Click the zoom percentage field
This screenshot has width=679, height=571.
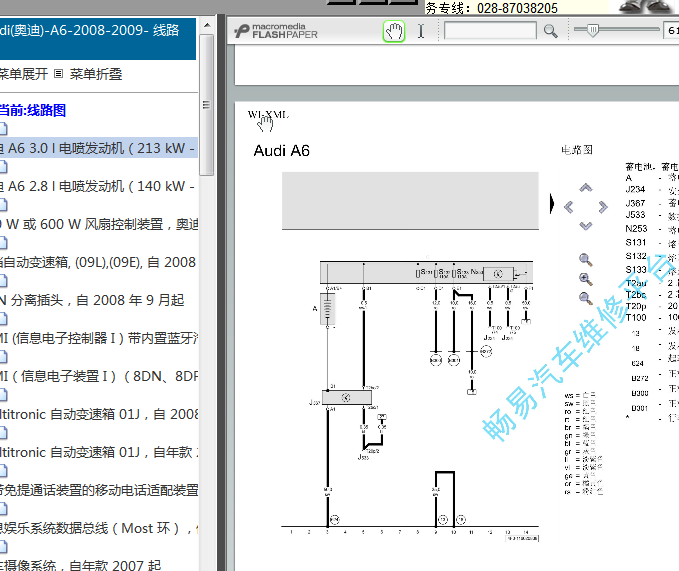[671, 30]
